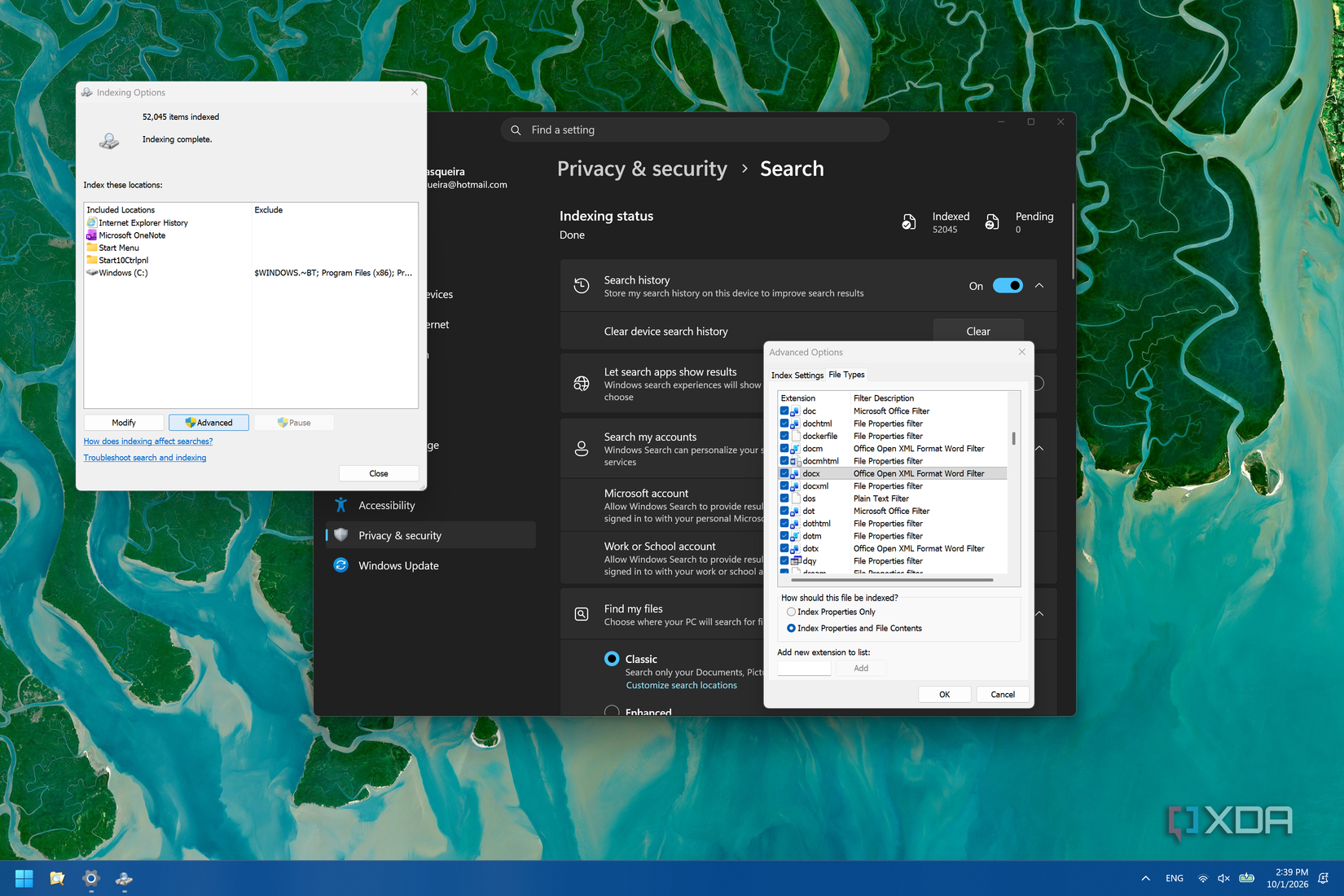Choose the Classic search radio option
1344x896 pixels.
tap(612, 659)
